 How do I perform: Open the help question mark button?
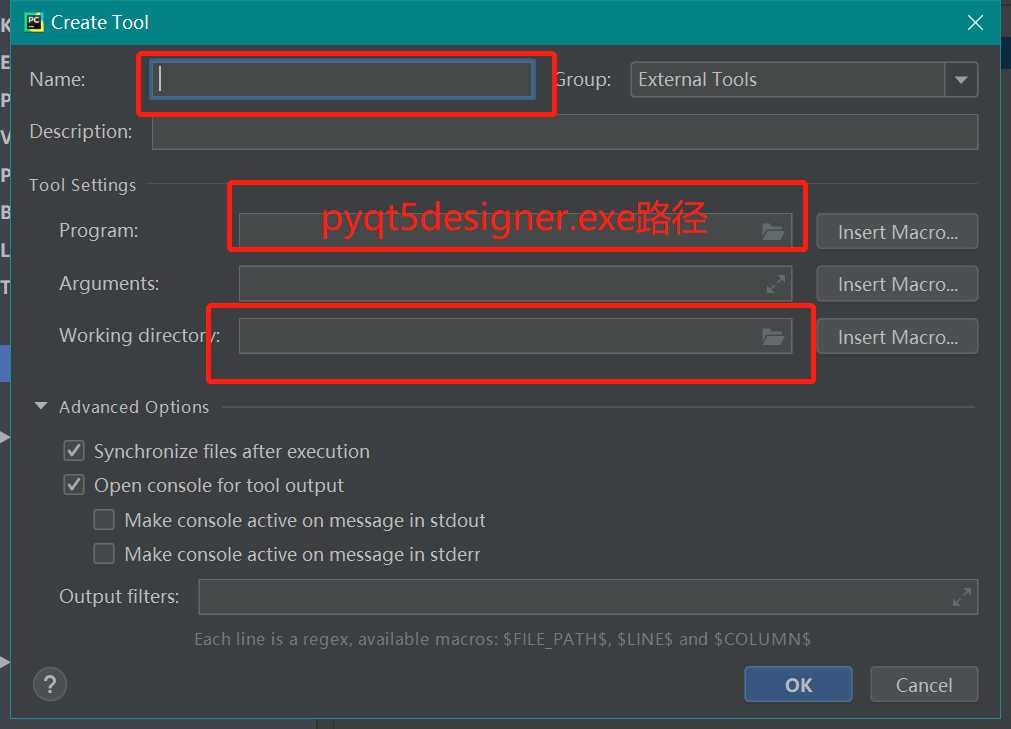pyautogui.click(x=50, y=685)
